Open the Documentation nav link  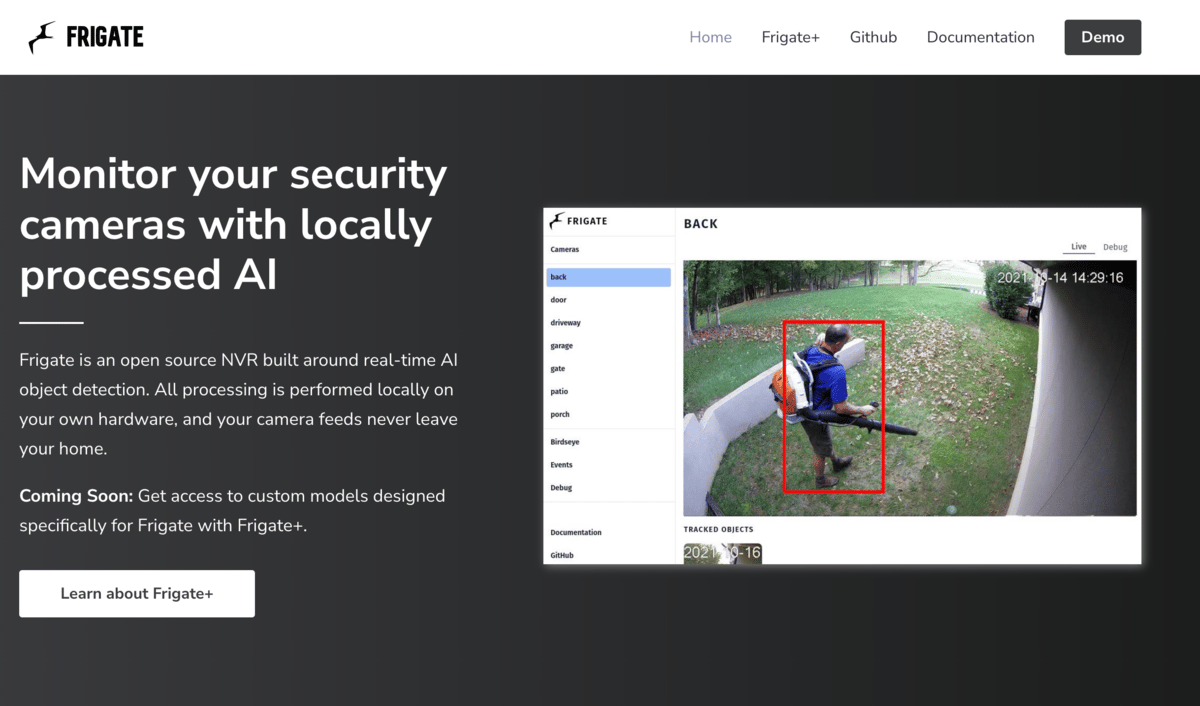(x=981, y=37)
